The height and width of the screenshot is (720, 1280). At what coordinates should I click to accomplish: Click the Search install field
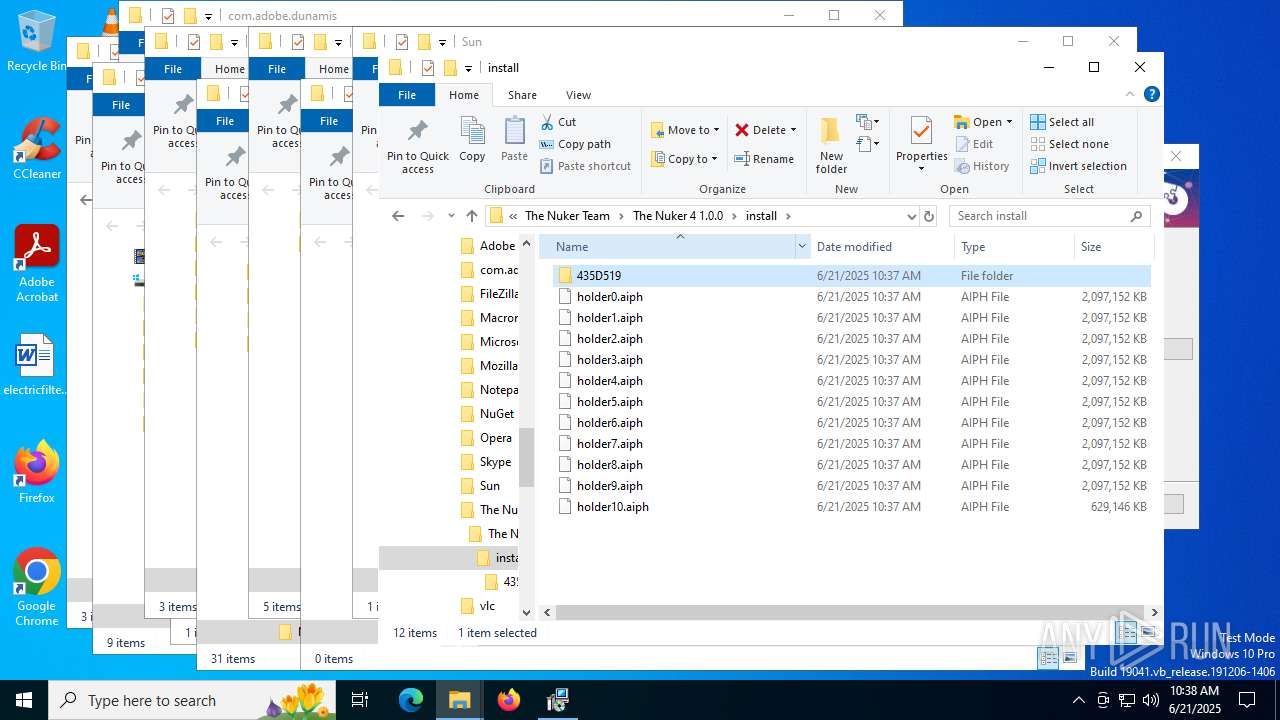[1047, 216]
